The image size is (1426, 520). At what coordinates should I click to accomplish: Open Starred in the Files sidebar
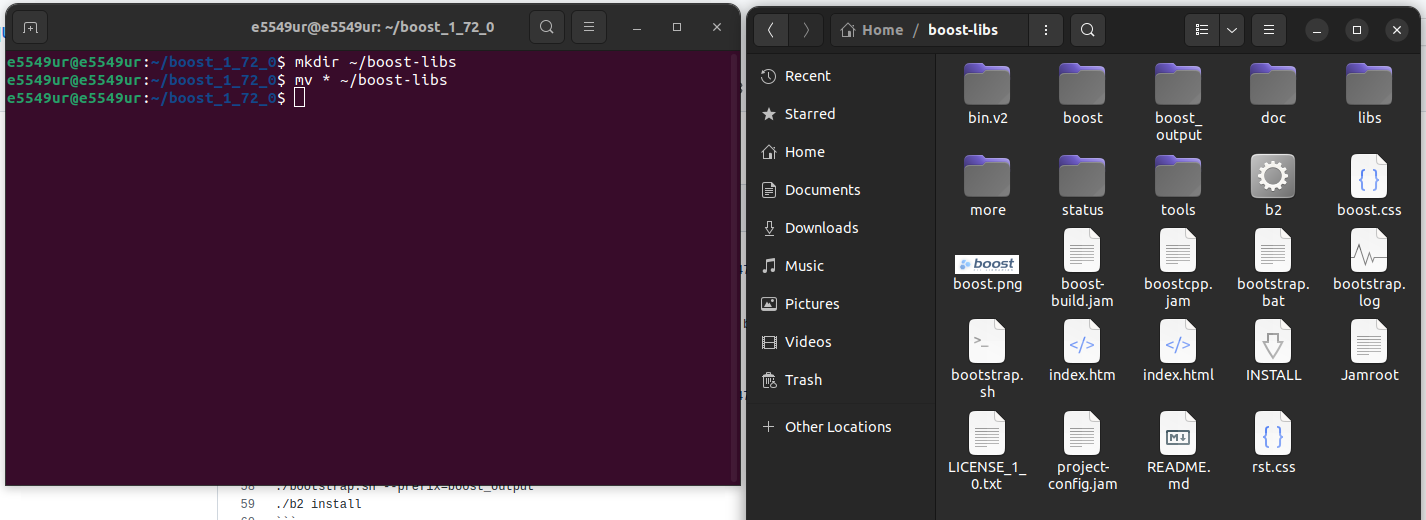point(841,114)
